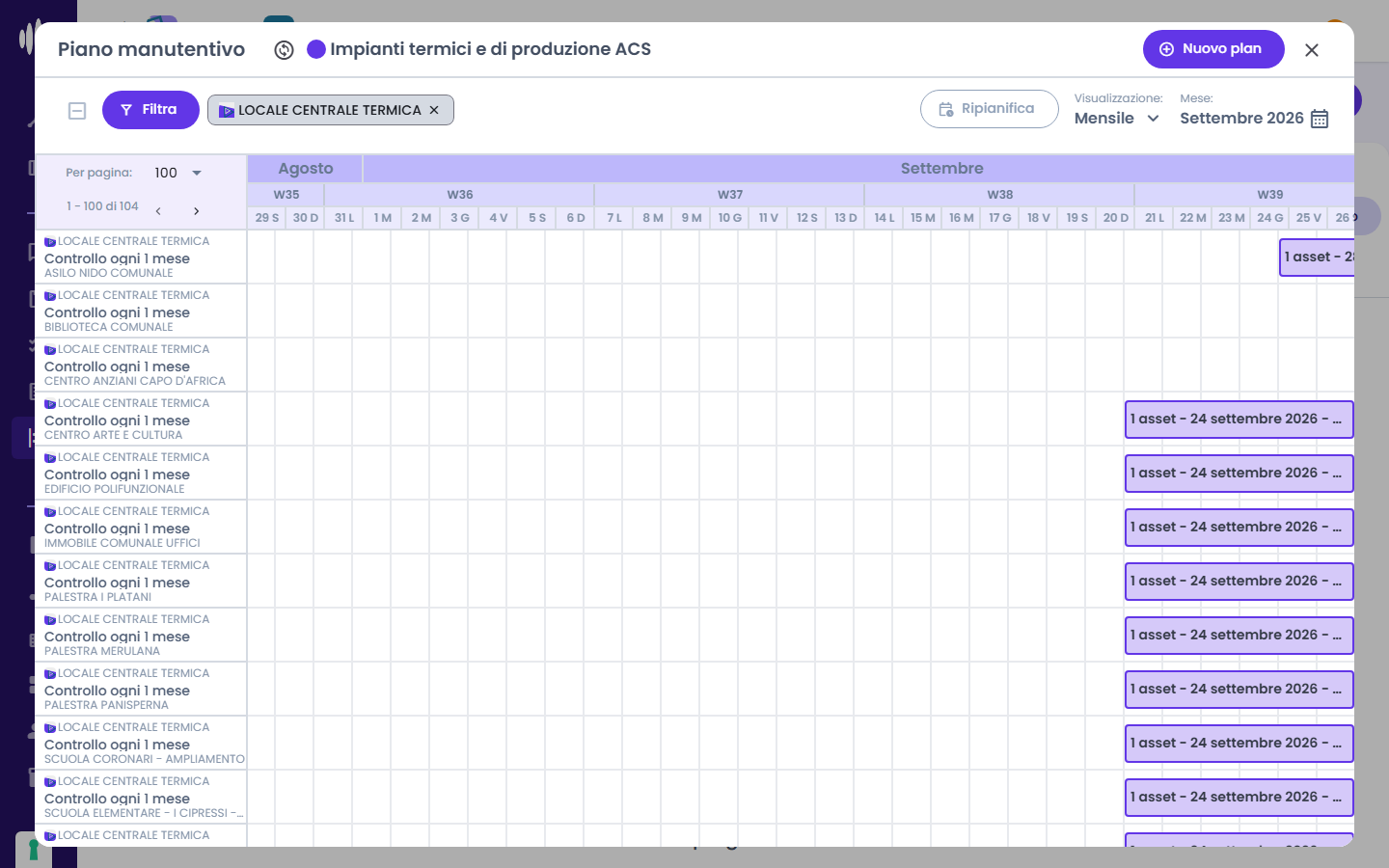
Task: Click the SCUOLA ELEMENTARE I CIPRESSI asset bar
Action: 1239,798
